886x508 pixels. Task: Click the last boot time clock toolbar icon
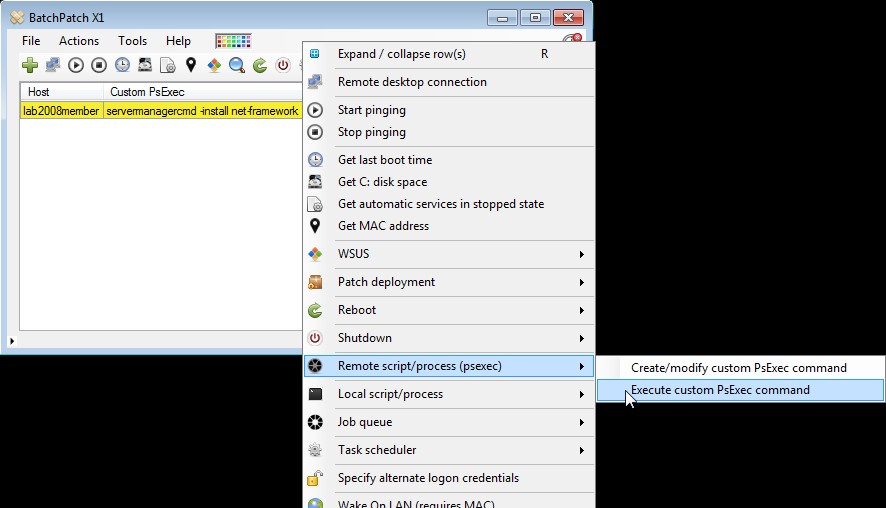coord(122,65)
